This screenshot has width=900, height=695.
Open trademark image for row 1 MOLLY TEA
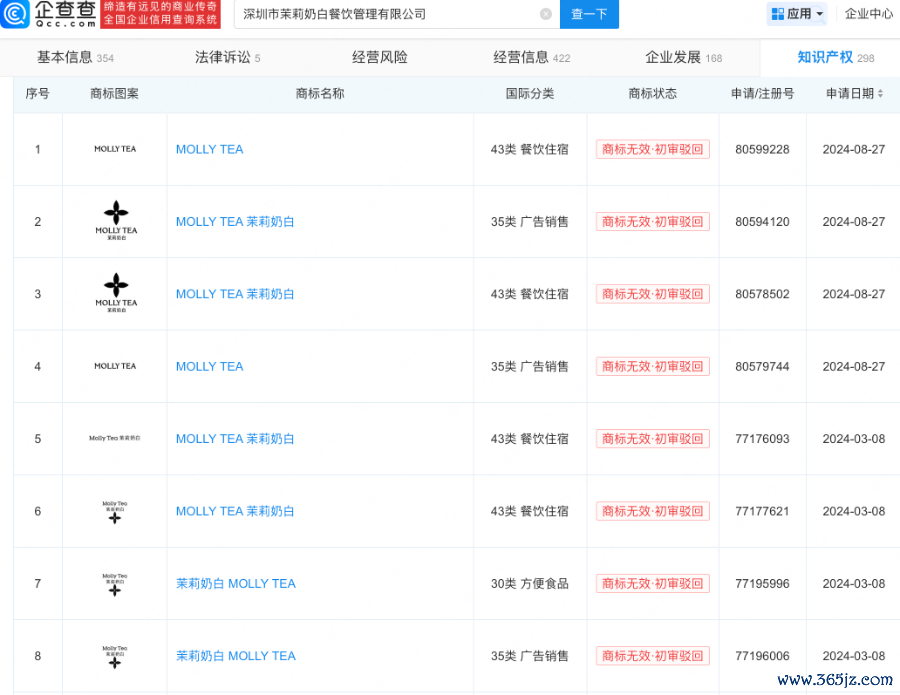115,149
